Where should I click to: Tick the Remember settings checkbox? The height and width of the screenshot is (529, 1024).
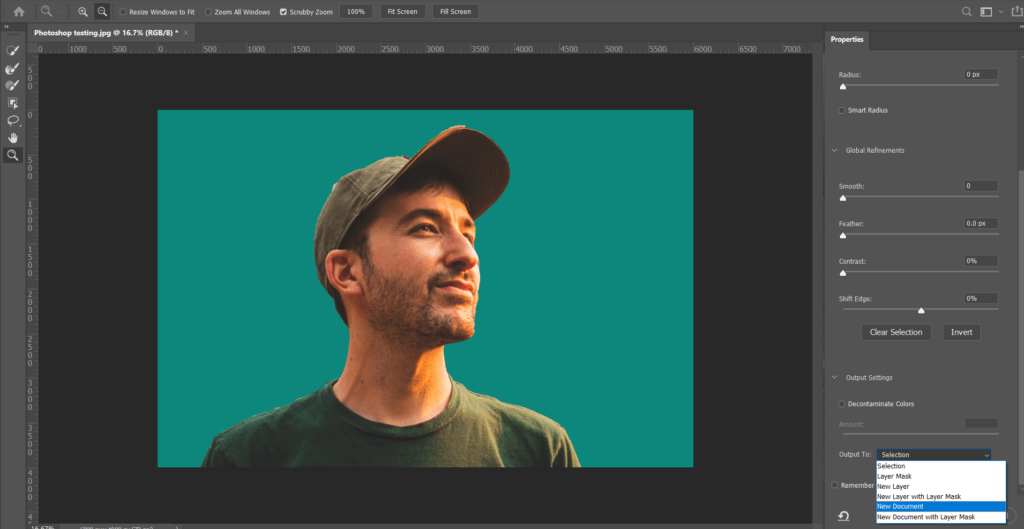[835, 485]
